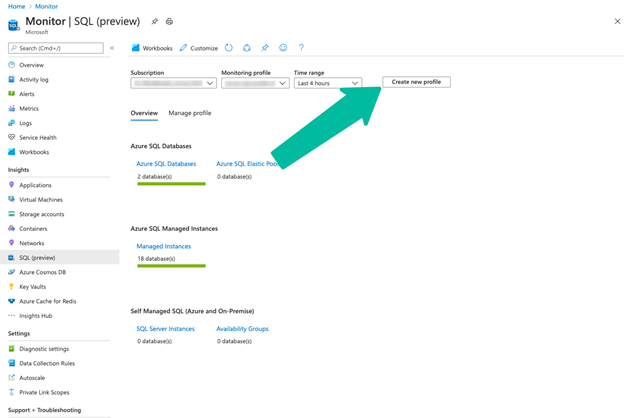The width and height of the screenshot is (624, 418).
Task: Click Monitor in the breadcrumb
Action: coord(46,6)
